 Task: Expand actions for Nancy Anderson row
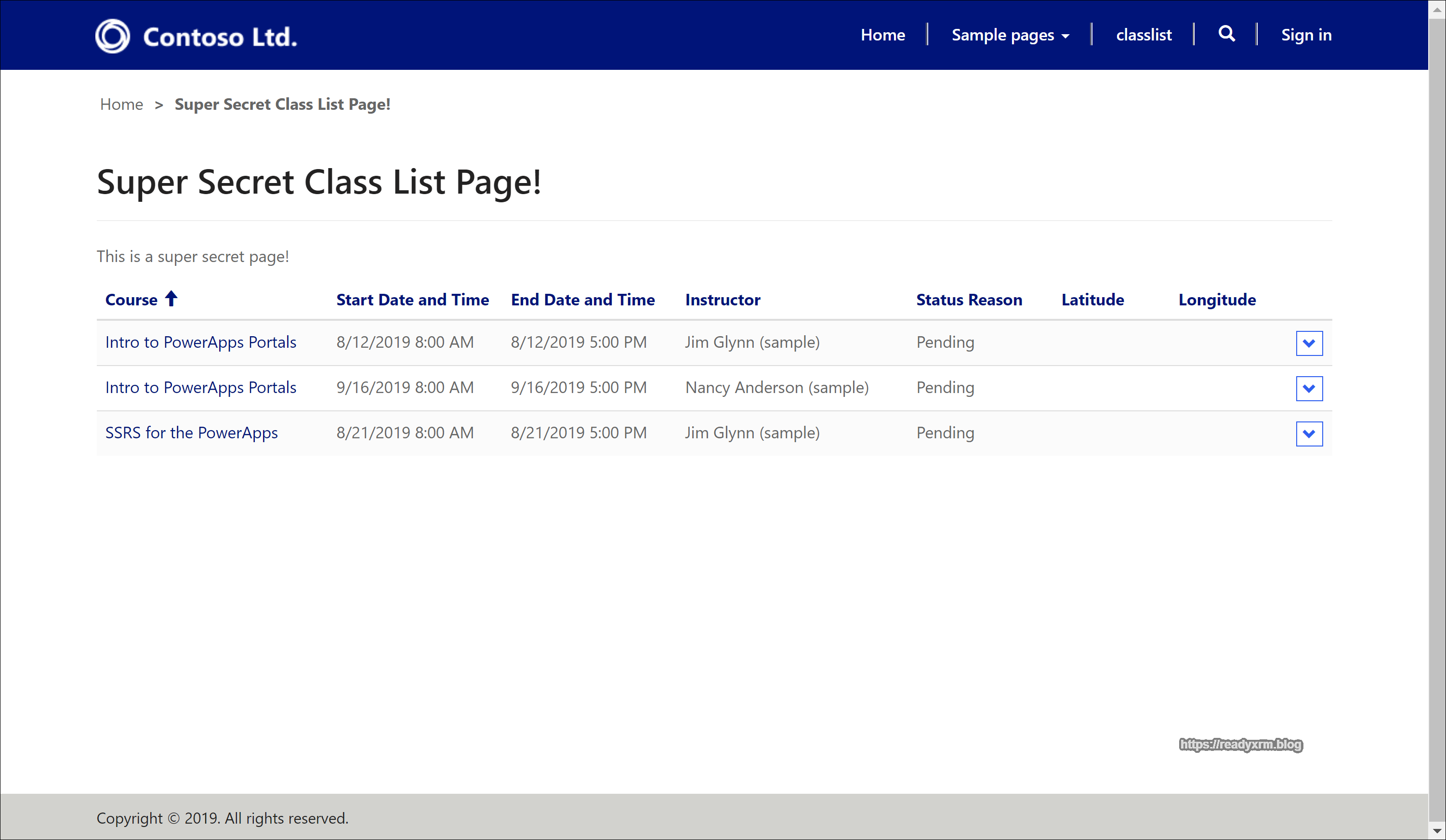pos(1309,388)
